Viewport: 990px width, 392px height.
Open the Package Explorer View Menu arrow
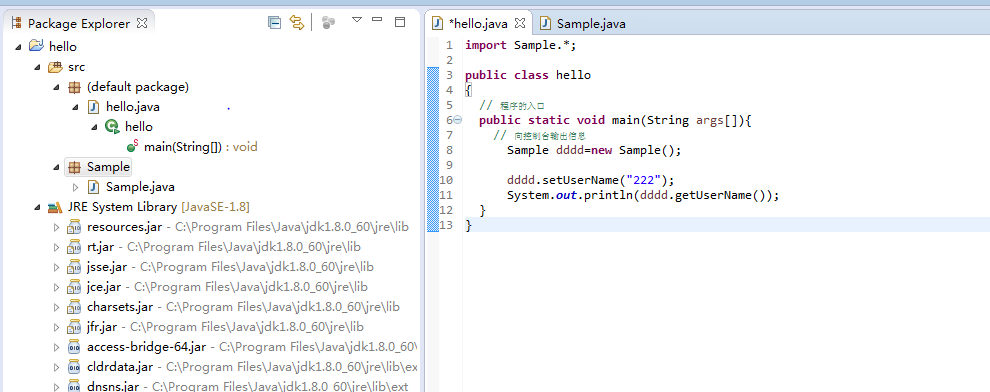coord(357,20)
